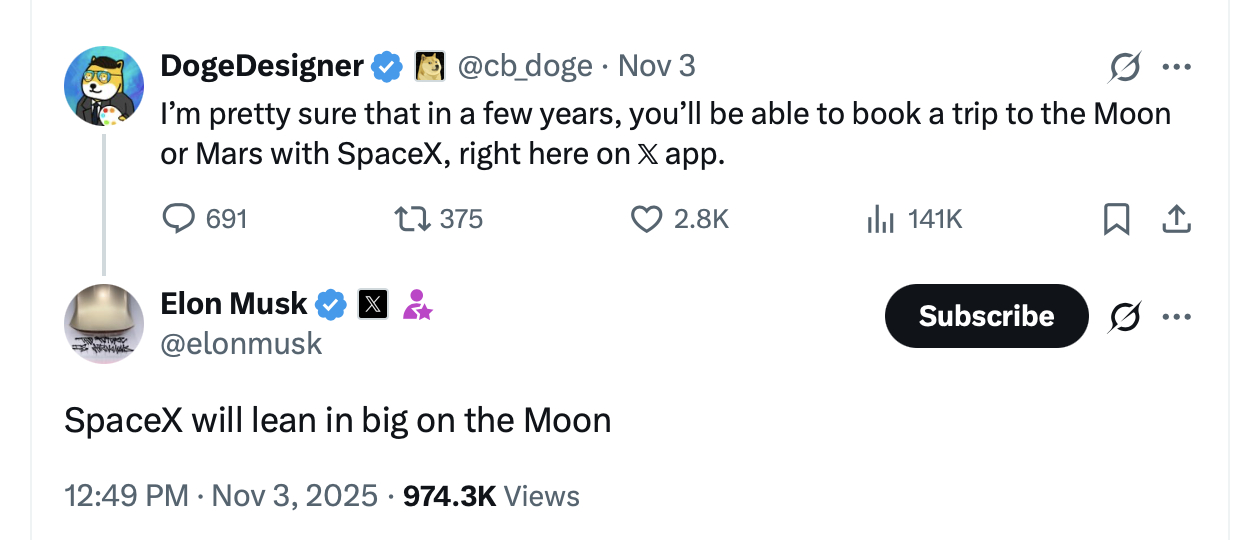Click Grok icon beside the Subscribe button
This screenshot has height=540, width=1254.
(x=1123, y=318)
